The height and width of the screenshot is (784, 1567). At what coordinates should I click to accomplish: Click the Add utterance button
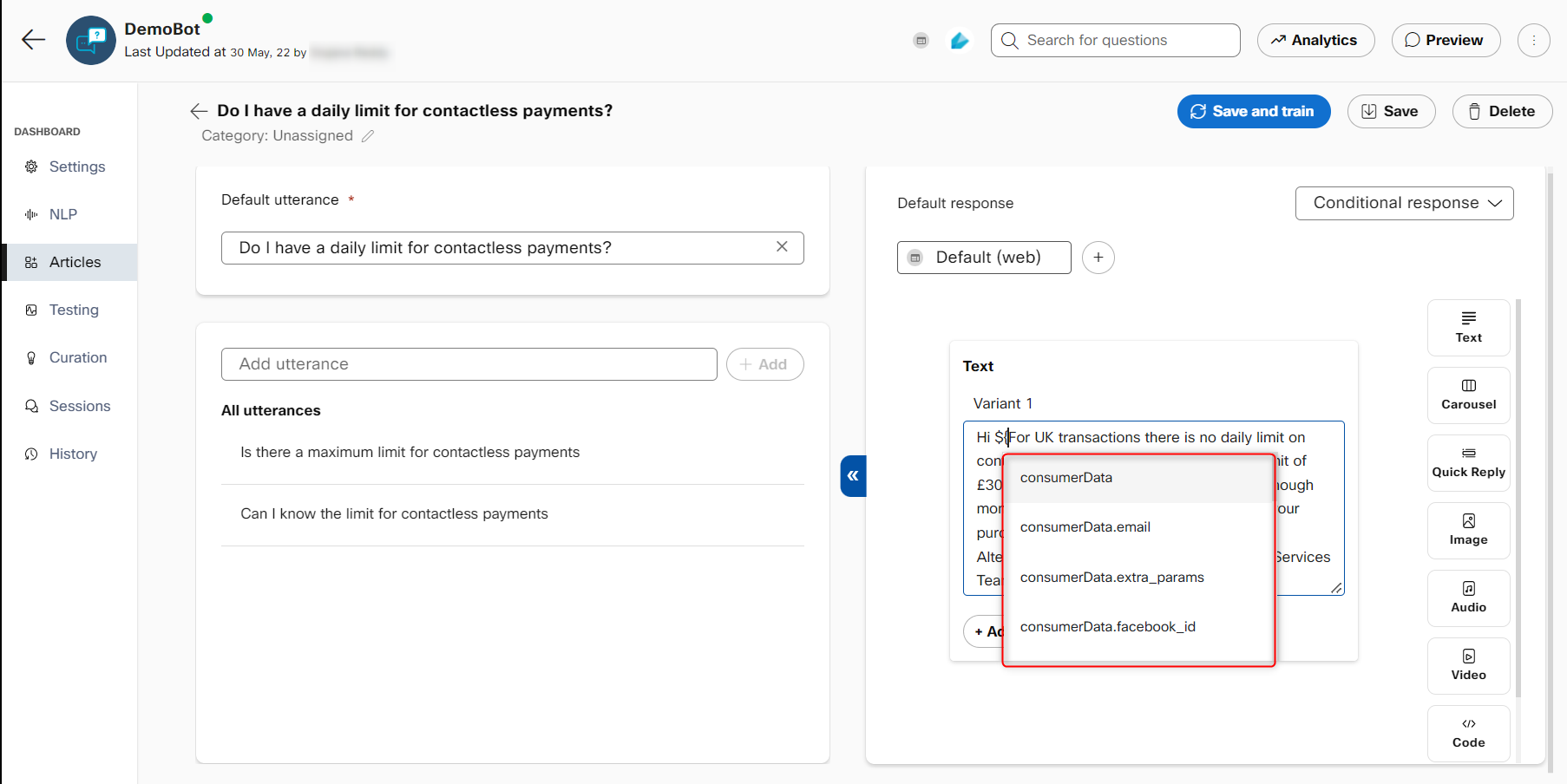coord(764,364)
